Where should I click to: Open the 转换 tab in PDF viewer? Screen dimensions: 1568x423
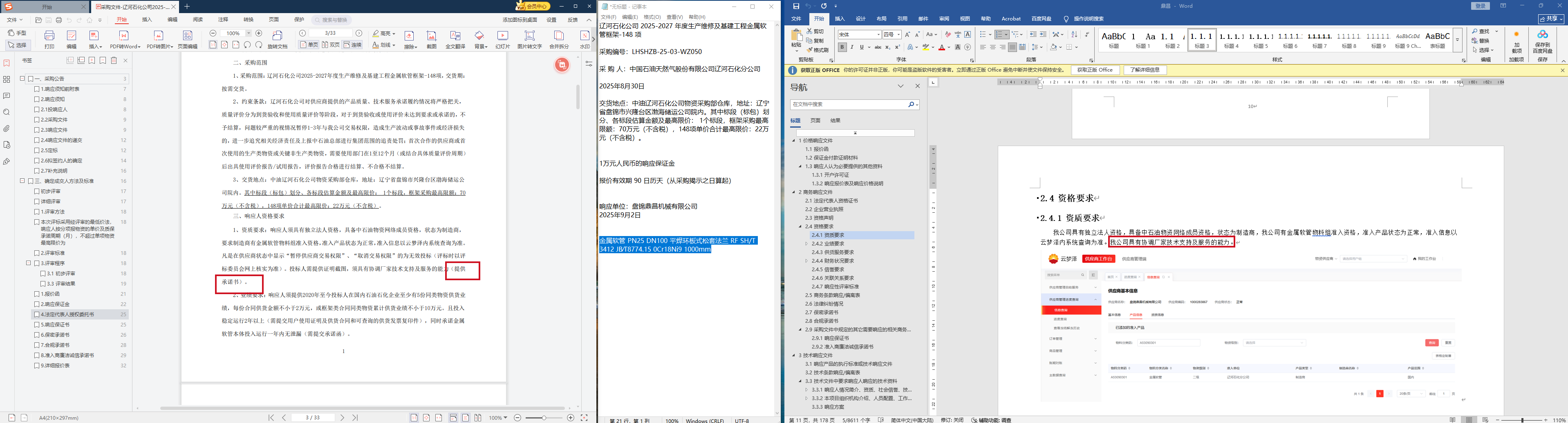(x=249, y=20)
